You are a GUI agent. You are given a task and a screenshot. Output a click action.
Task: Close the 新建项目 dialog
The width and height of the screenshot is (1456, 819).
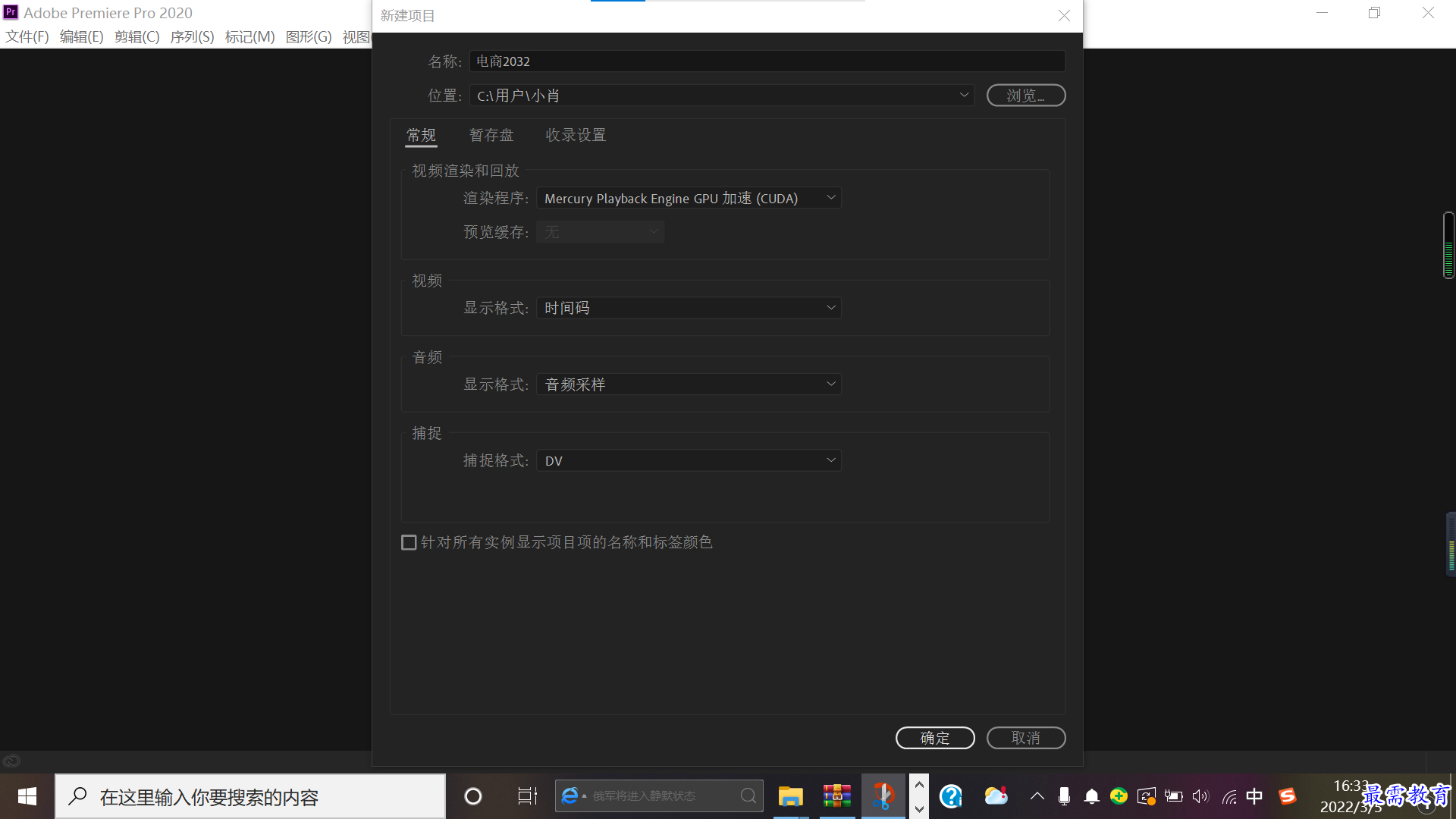(x=1064, y=16)
